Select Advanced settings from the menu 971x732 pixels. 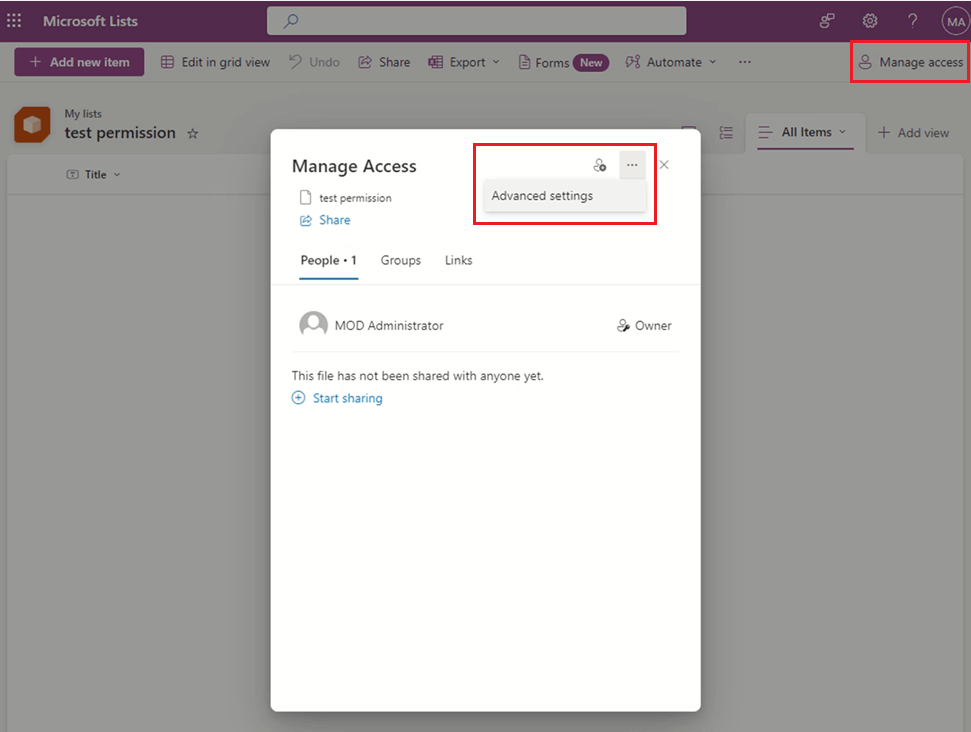pyautogui.click(x=541, y=196)
